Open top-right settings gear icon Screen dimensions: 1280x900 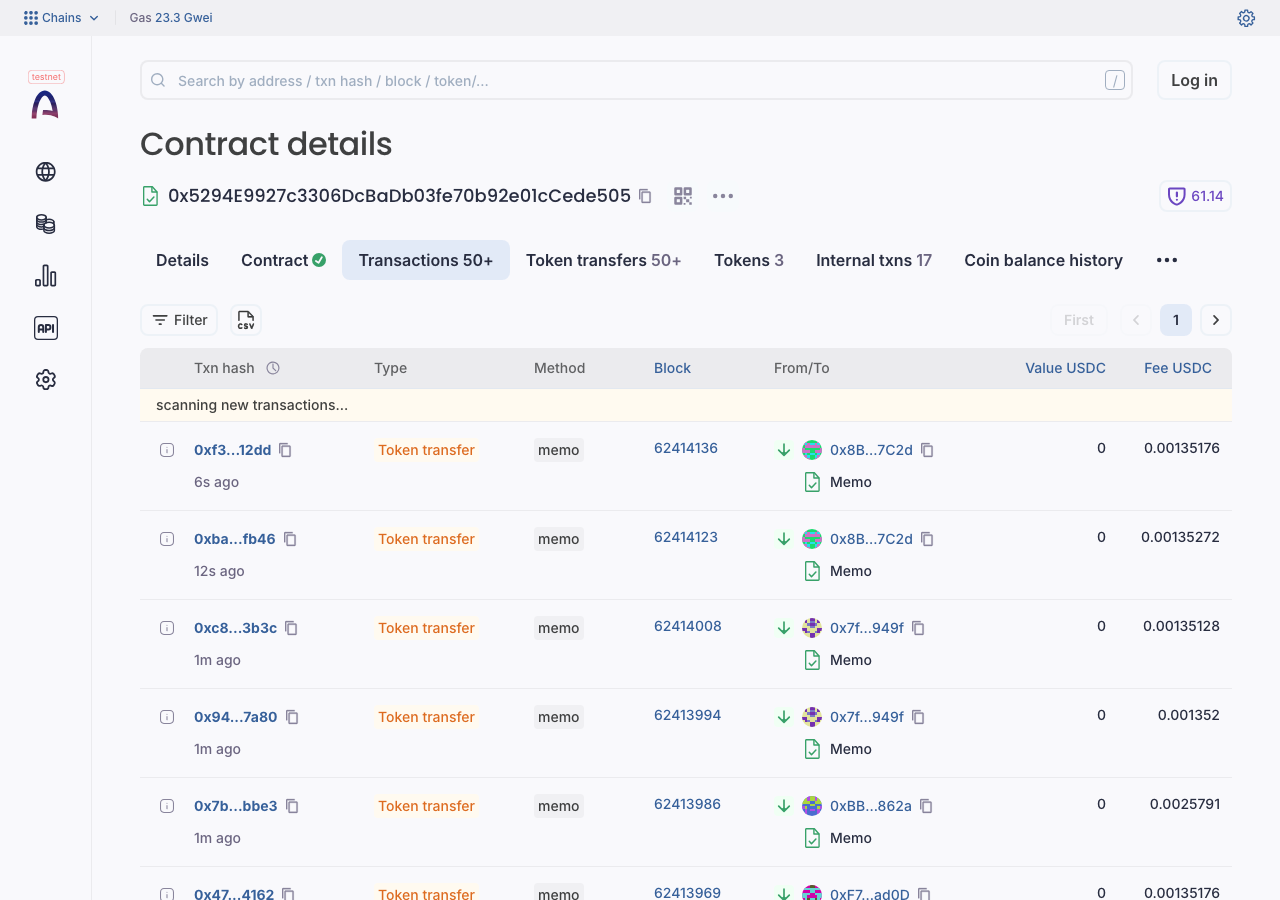pos(1246,18)
